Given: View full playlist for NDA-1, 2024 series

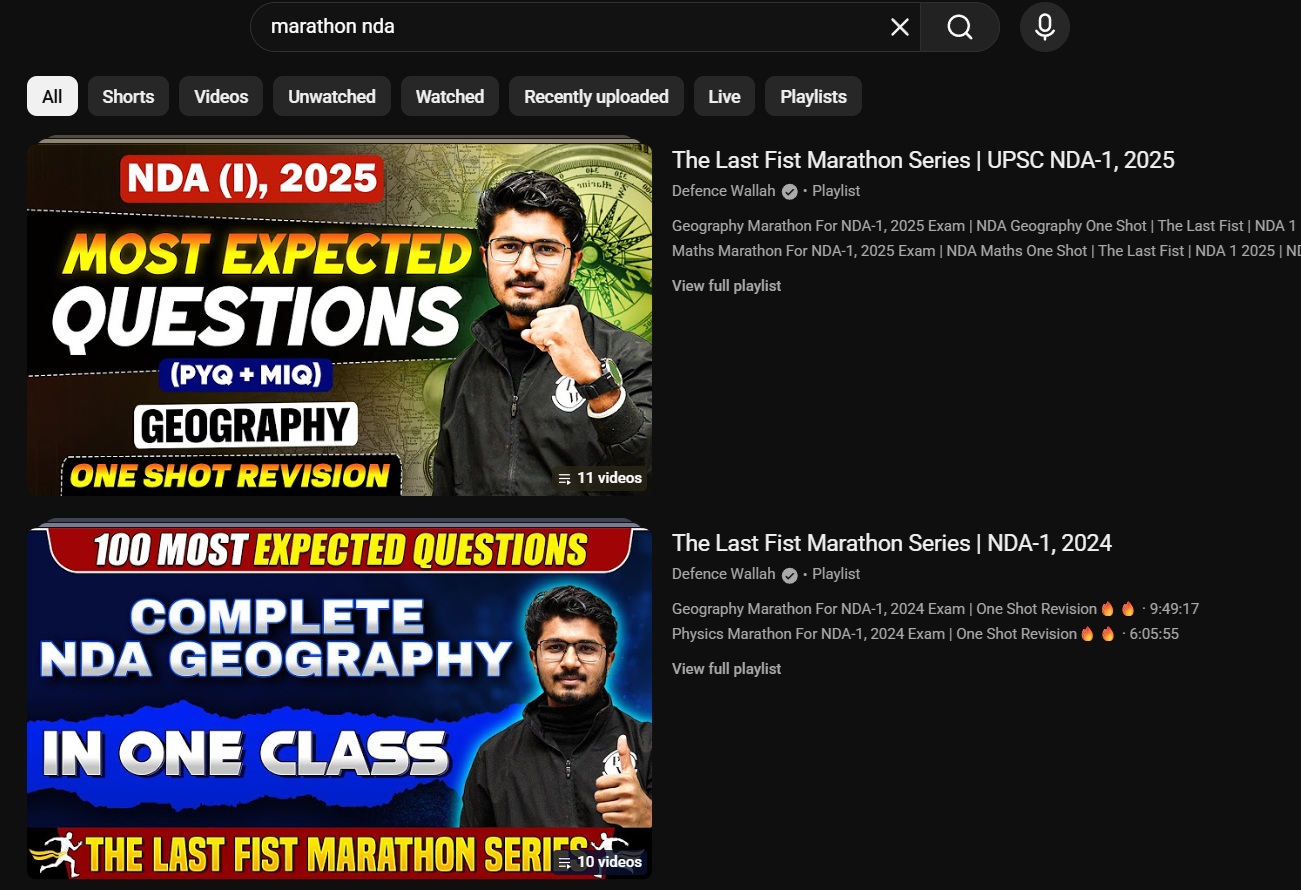Looking at the screenshot, I should tap(726, 669).
